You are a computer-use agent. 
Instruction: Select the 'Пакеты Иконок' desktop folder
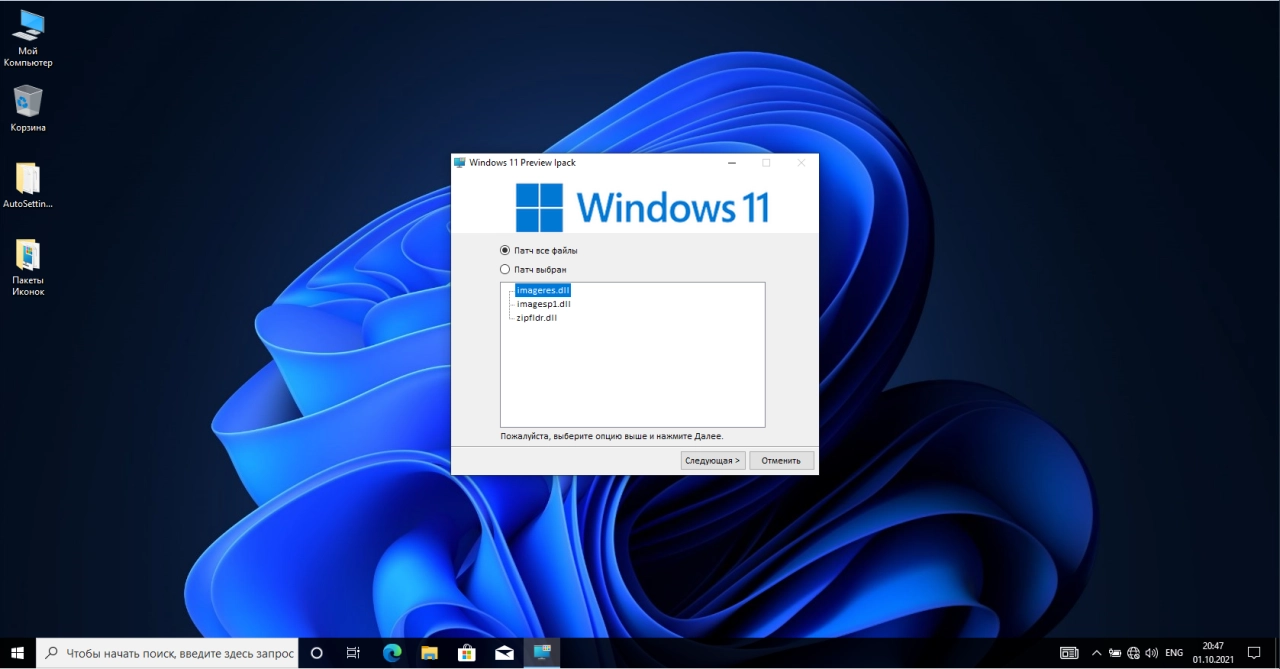tap(28, 268)
